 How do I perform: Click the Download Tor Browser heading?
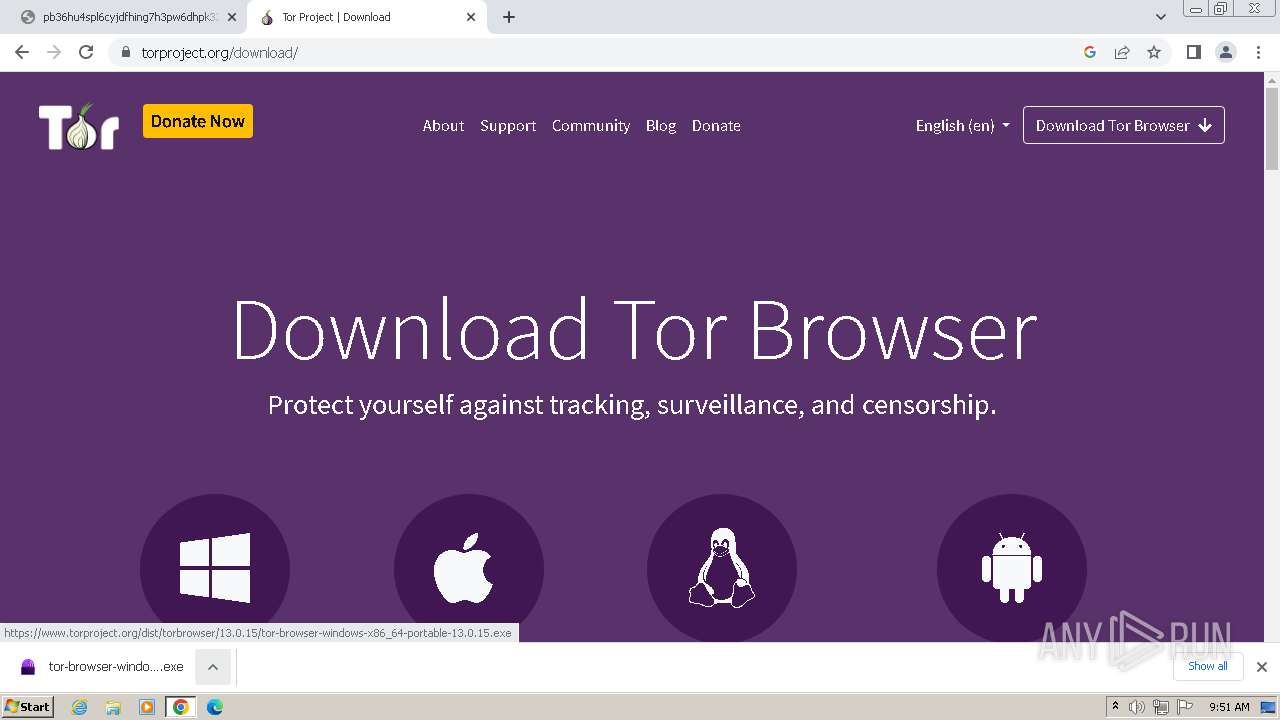click(x=634, y=330)
